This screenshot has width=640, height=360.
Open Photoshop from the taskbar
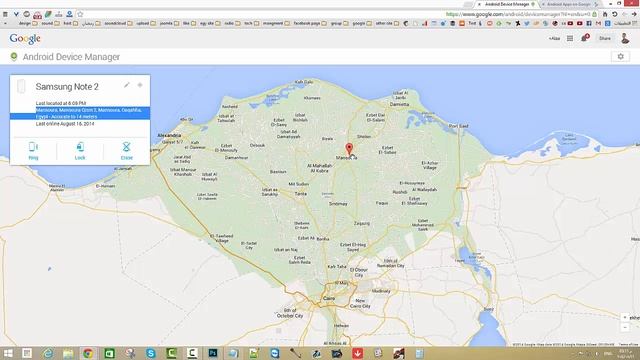(213, 353)
